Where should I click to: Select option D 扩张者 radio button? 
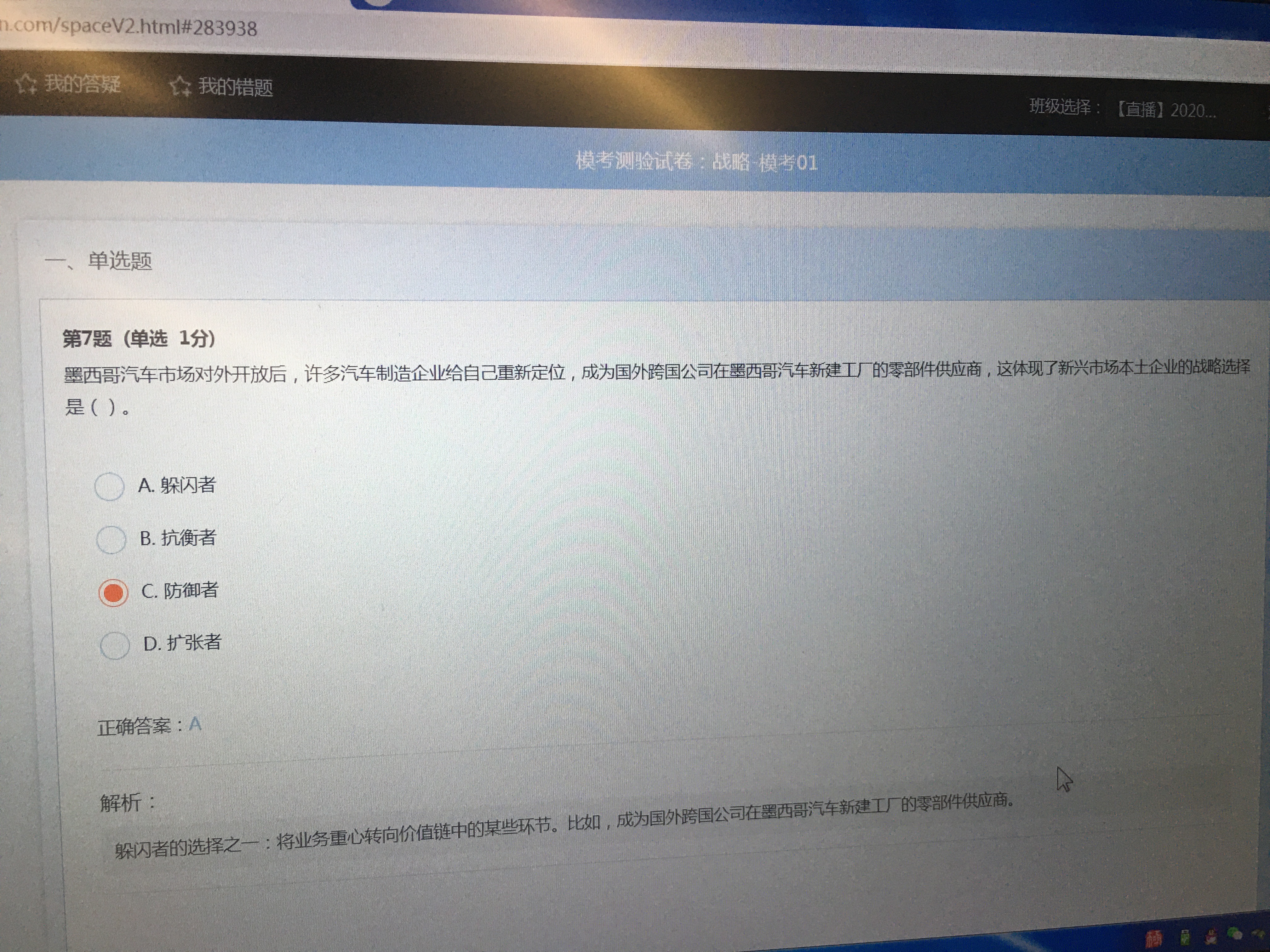[x=115, y=646]
